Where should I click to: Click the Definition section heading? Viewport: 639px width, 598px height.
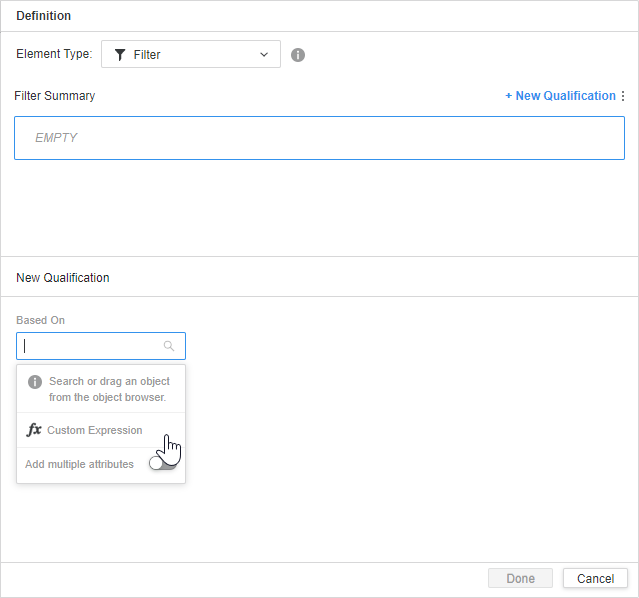43,16
